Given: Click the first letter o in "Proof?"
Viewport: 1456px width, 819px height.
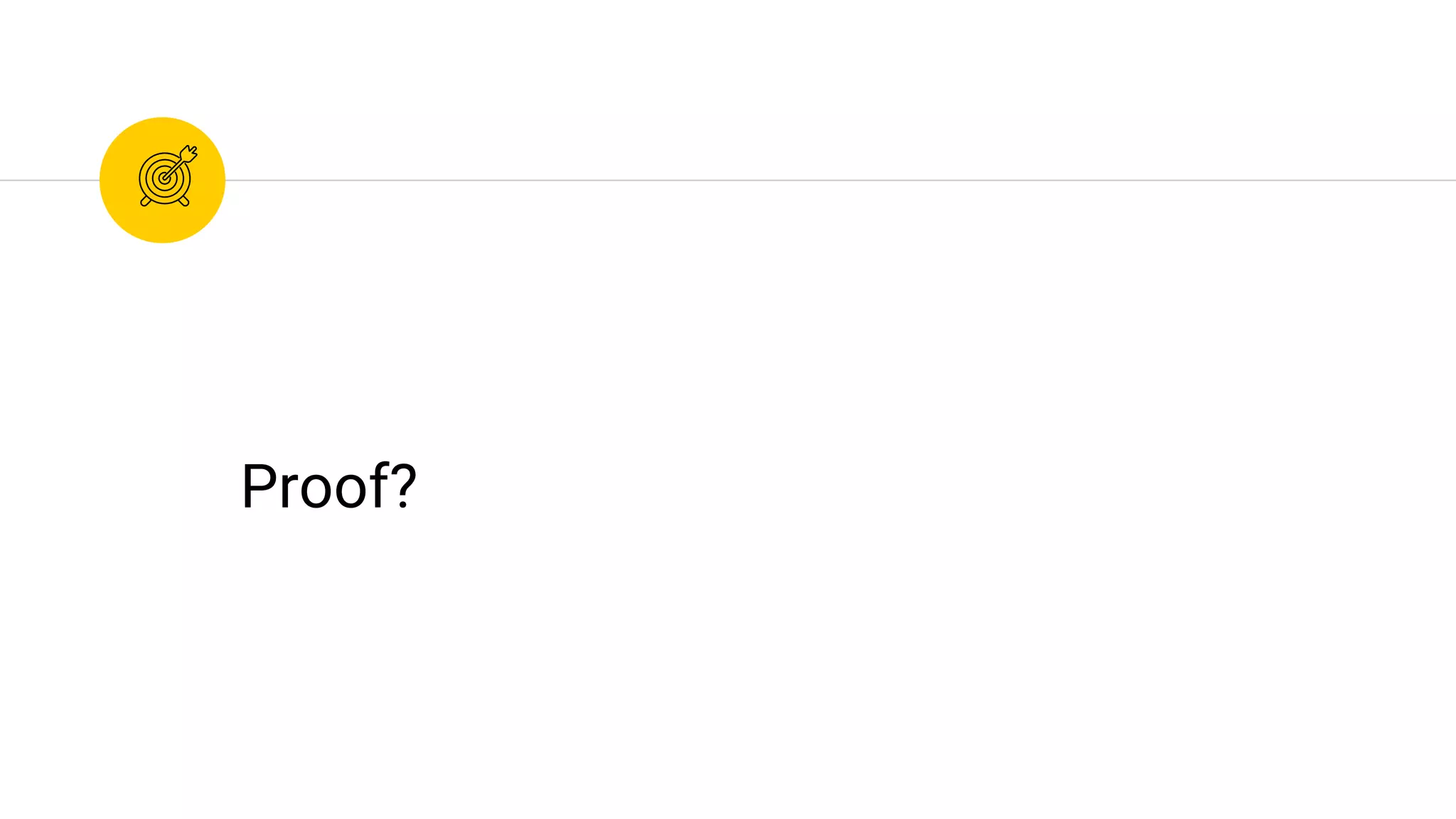Looking at the screenshot, I should tap(316, 492).
